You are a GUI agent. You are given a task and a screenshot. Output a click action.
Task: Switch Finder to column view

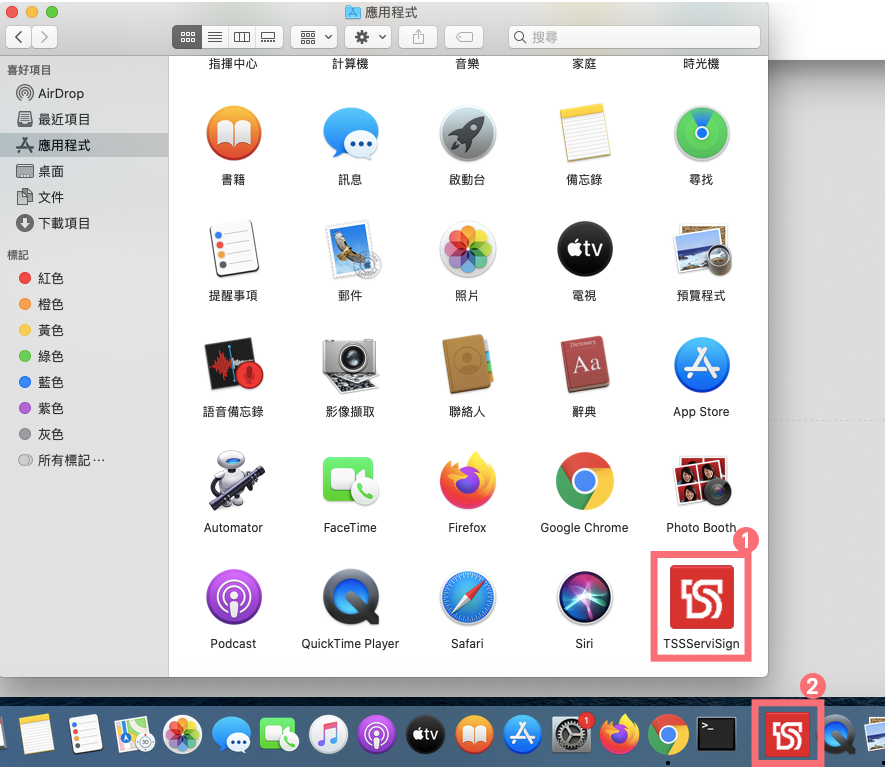(x=242, y=37)
